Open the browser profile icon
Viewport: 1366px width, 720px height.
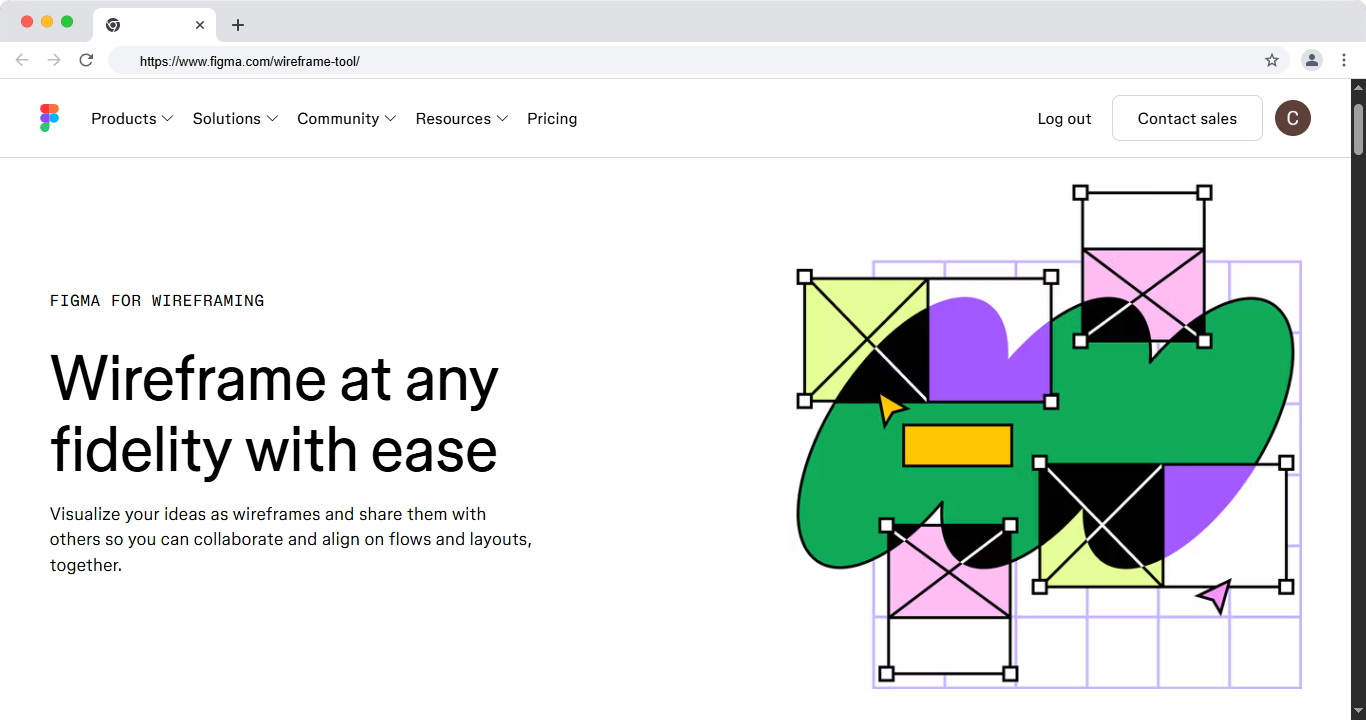[x=1311, y=60]
